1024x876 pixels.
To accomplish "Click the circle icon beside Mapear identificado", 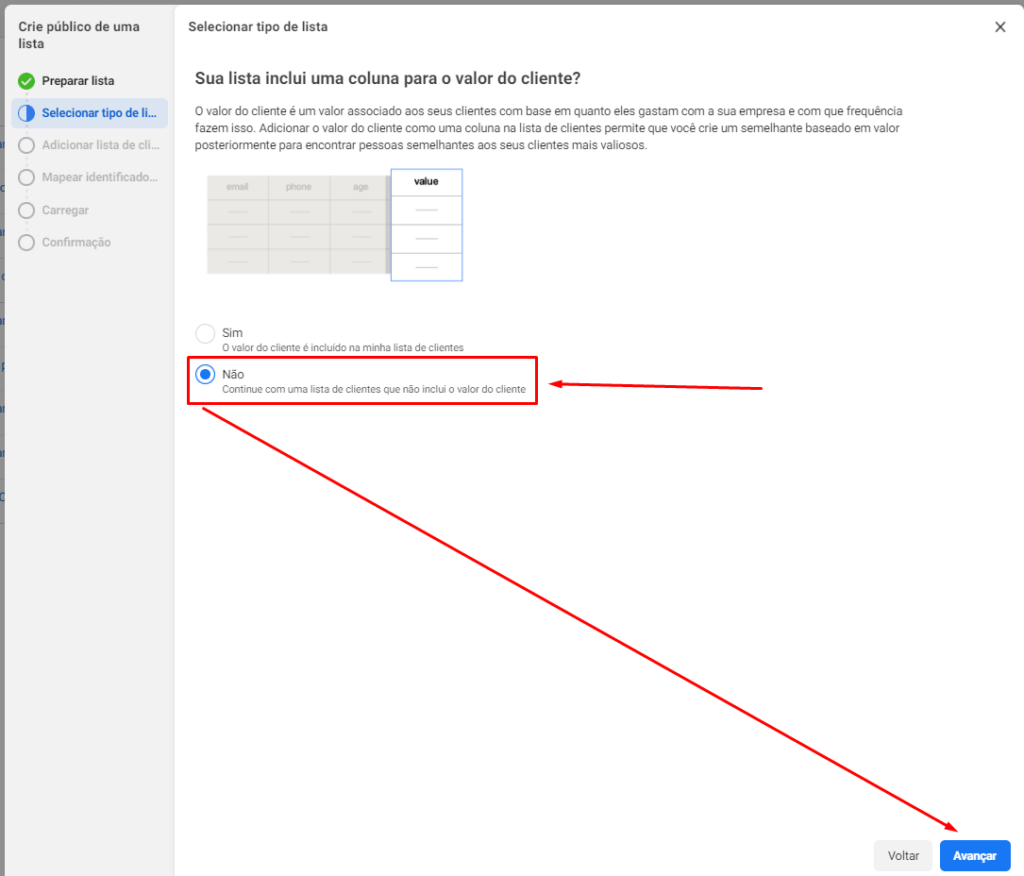I will [x=26, y=177].
